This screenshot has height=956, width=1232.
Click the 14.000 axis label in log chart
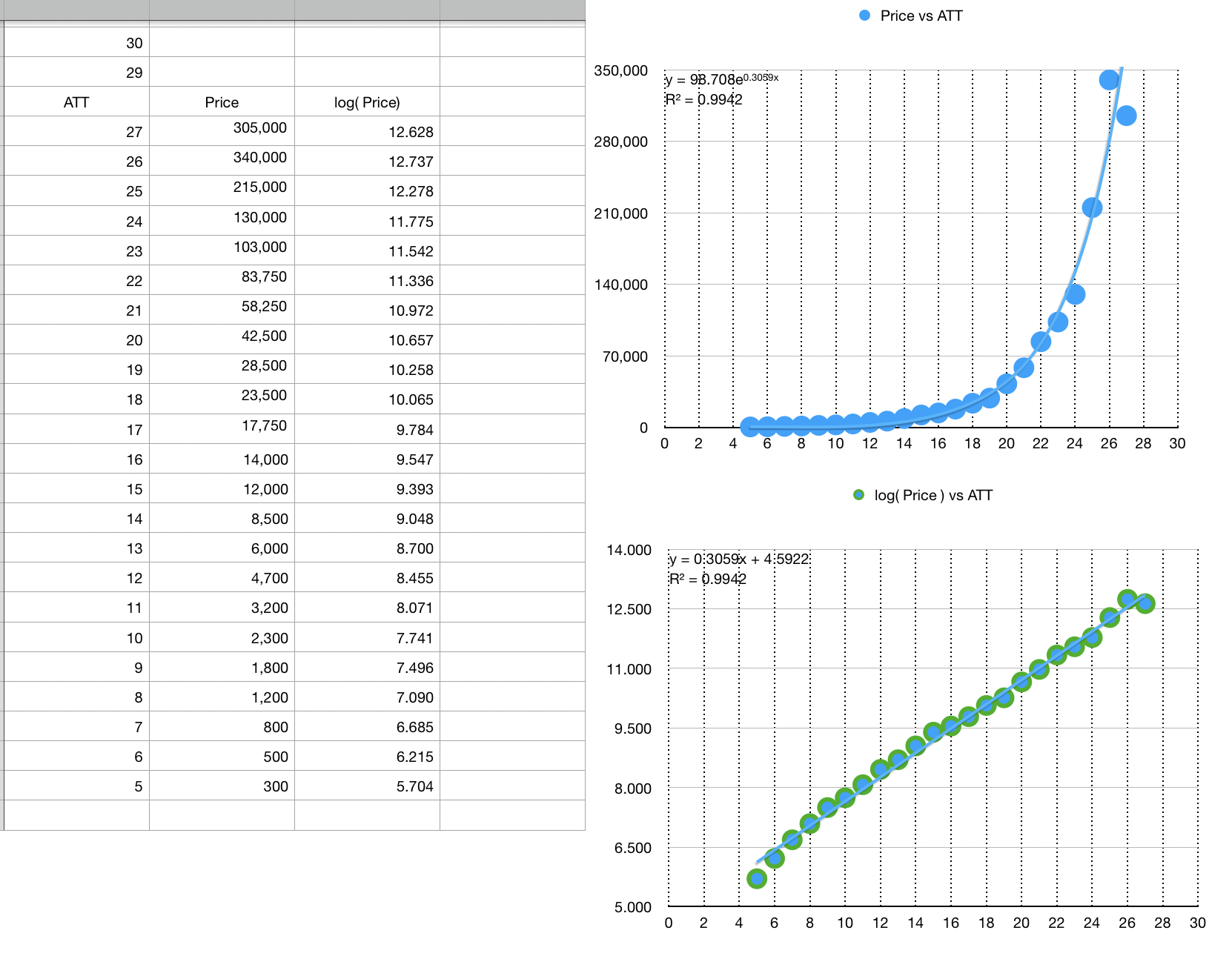(629, 550)
